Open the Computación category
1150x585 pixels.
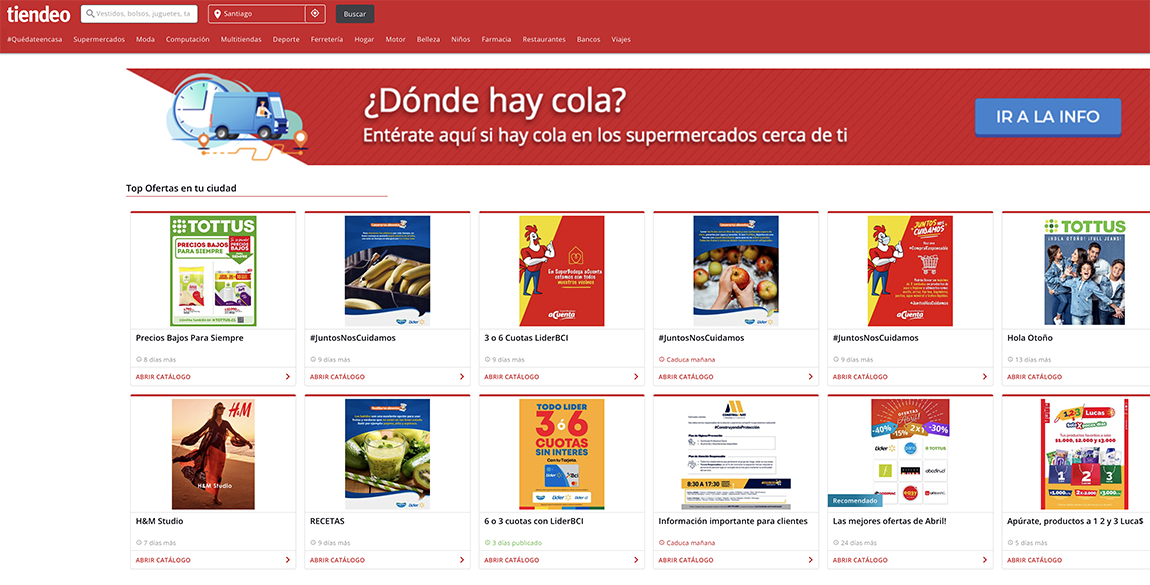click(188, 40)
